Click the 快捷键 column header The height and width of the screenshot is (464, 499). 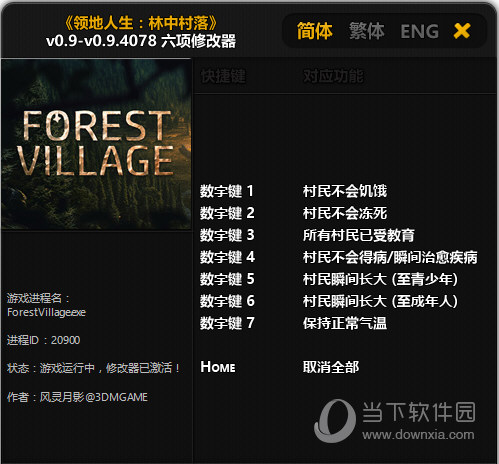click(x=223, y=76)
